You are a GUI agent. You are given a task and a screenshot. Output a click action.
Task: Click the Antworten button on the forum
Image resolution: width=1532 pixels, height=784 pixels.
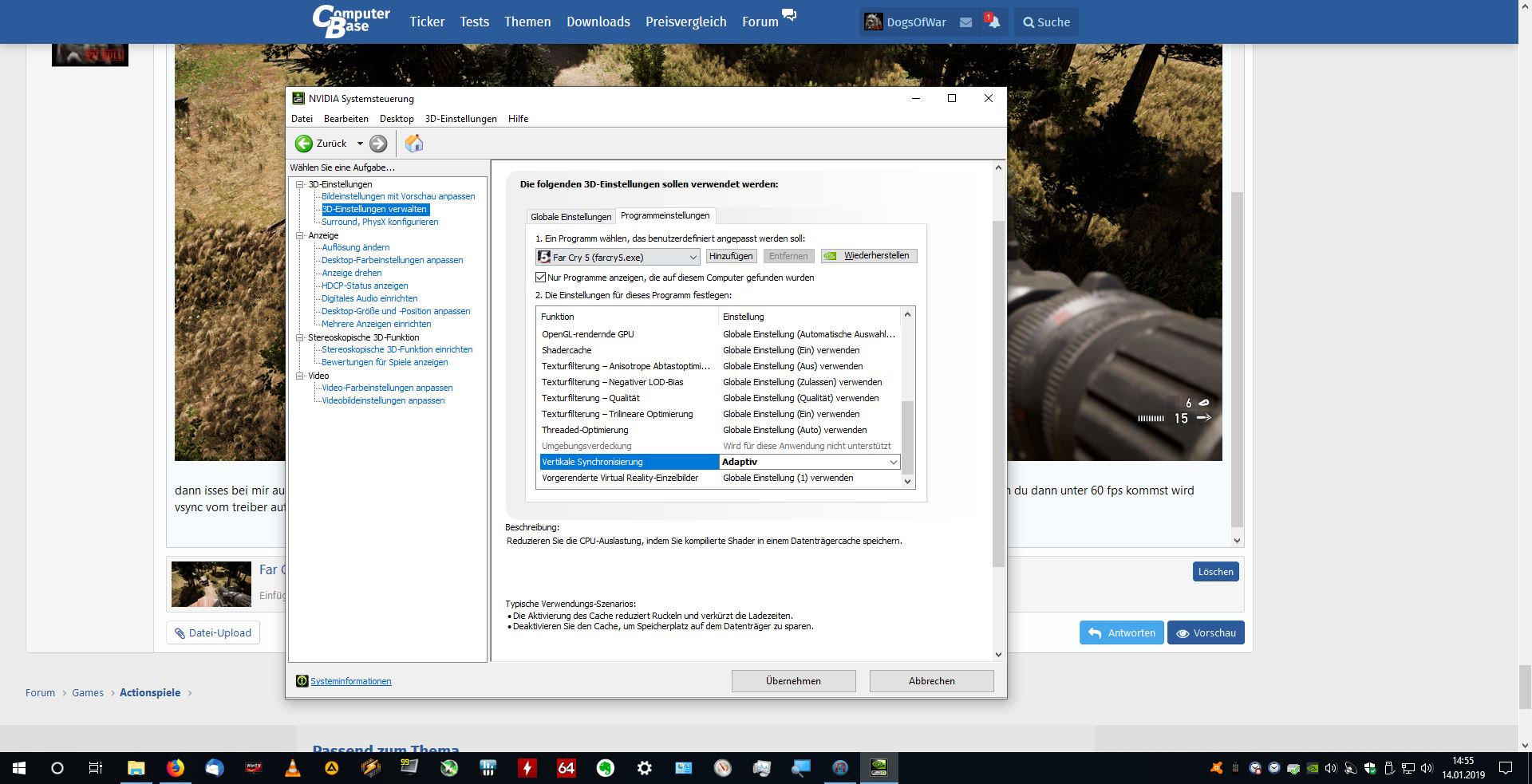[x=1122, y=633]
